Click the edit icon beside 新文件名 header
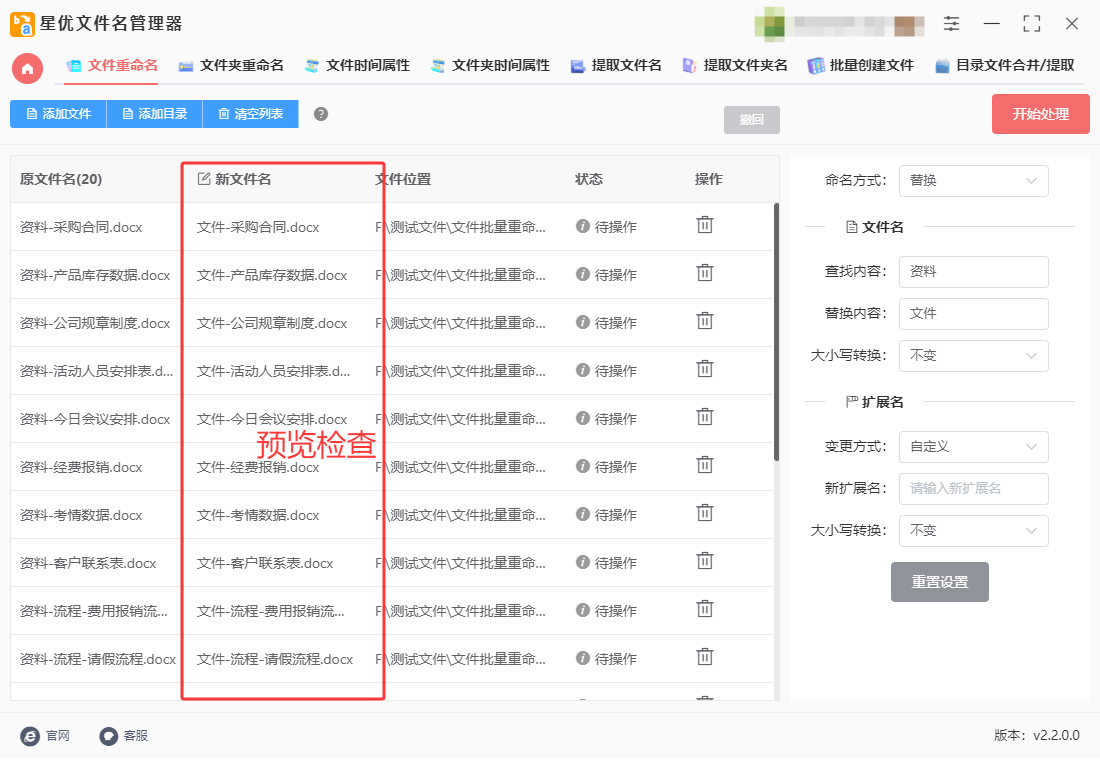Viewport: 1100px width, 760px height. click(x=204, y=179)
